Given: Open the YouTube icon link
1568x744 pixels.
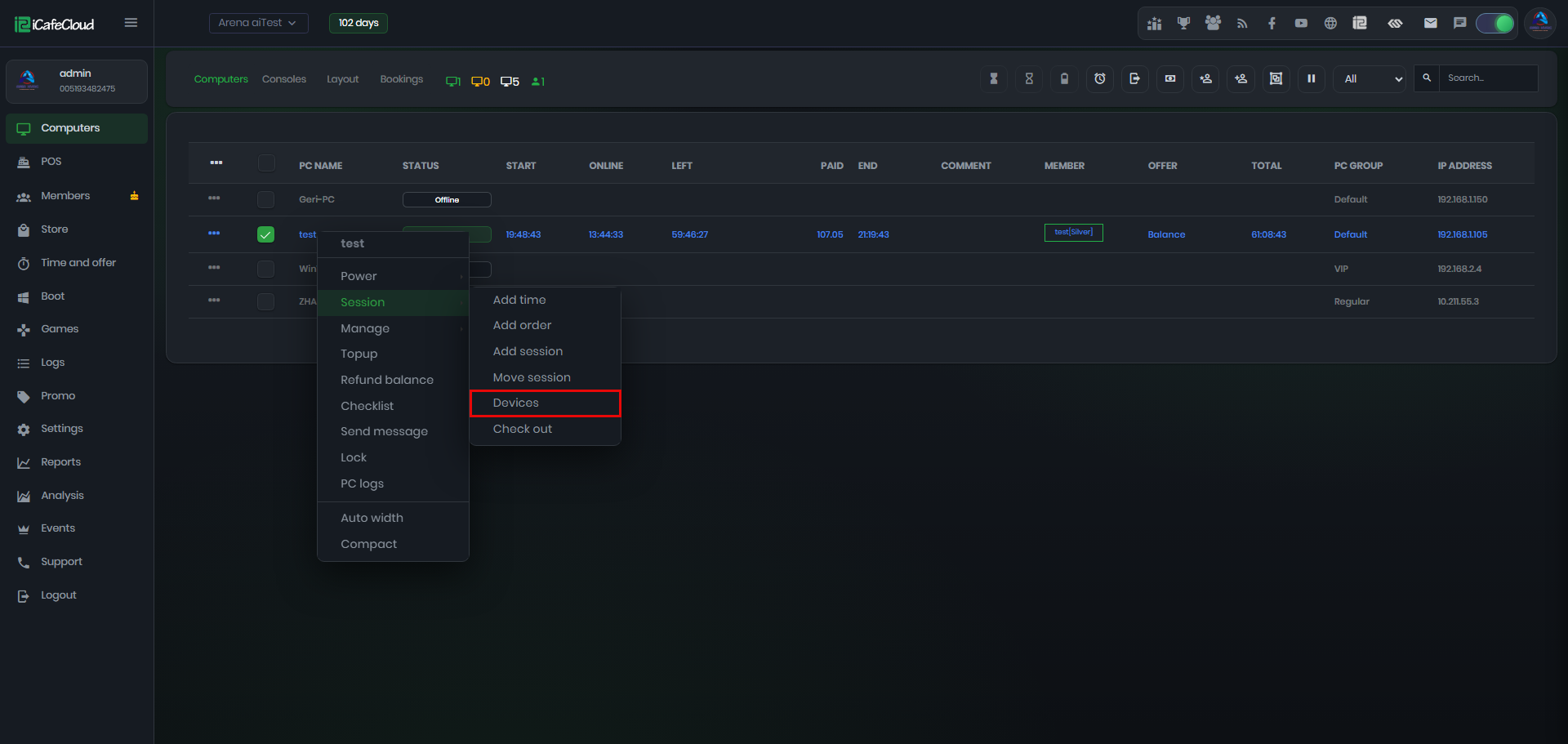Looking at the screenshot, I should 1301,24.
